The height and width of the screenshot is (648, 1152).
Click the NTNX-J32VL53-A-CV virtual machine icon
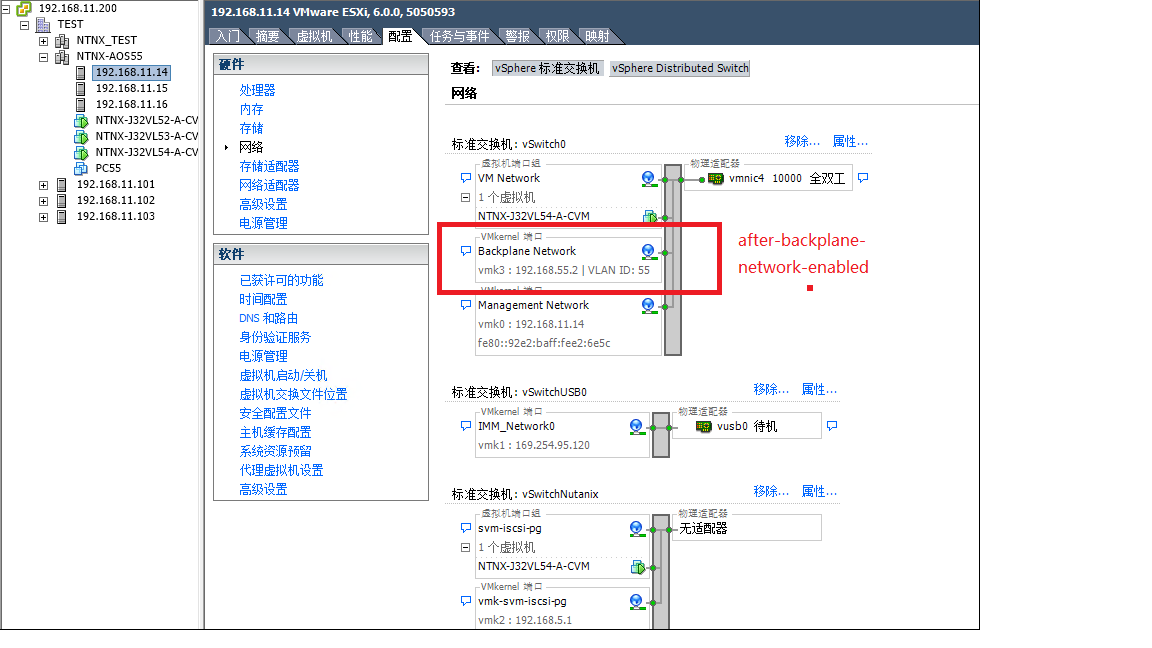[x=81, y=137]
